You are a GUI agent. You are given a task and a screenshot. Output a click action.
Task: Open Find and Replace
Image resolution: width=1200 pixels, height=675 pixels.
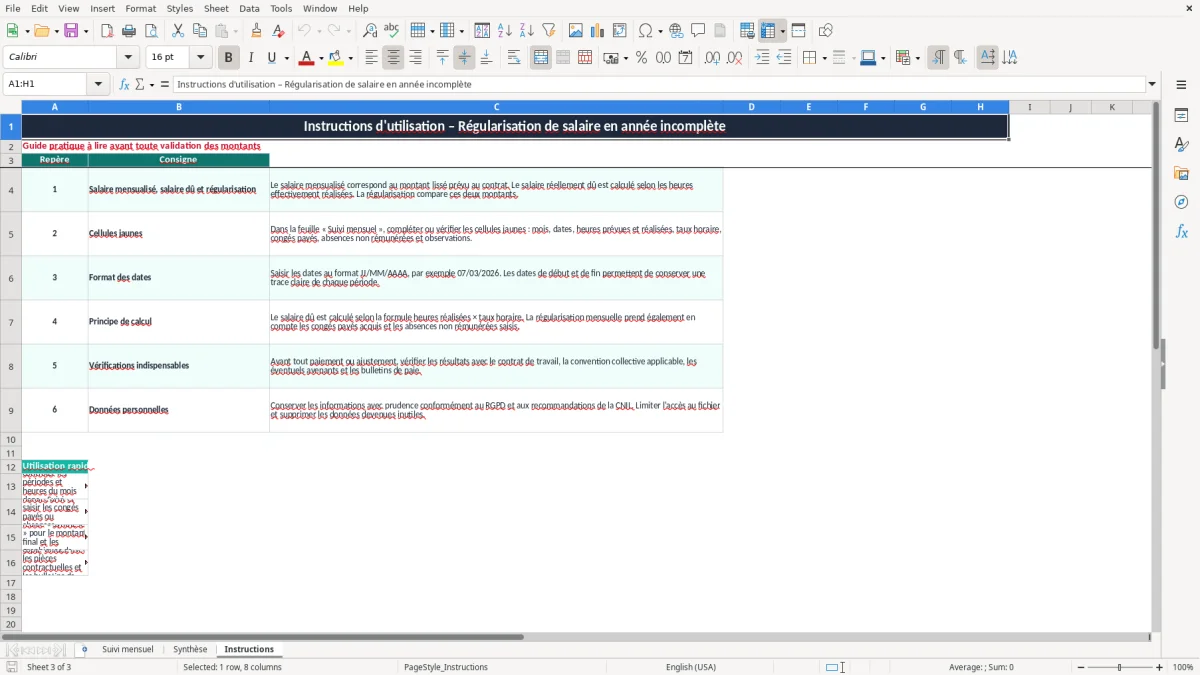370,31
